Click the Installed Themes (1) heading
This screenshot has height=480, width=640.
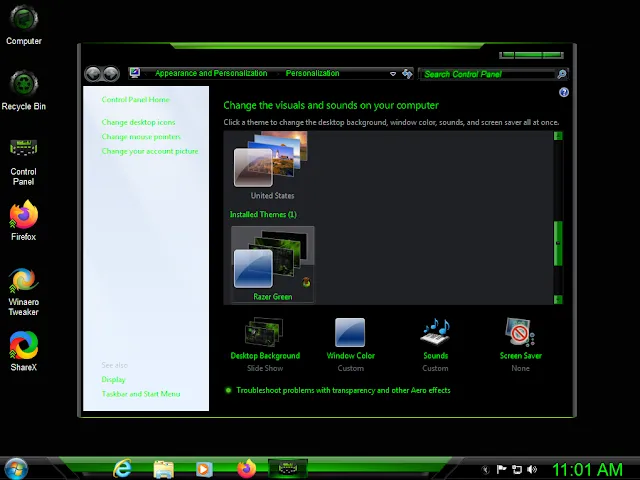point(263,214)
